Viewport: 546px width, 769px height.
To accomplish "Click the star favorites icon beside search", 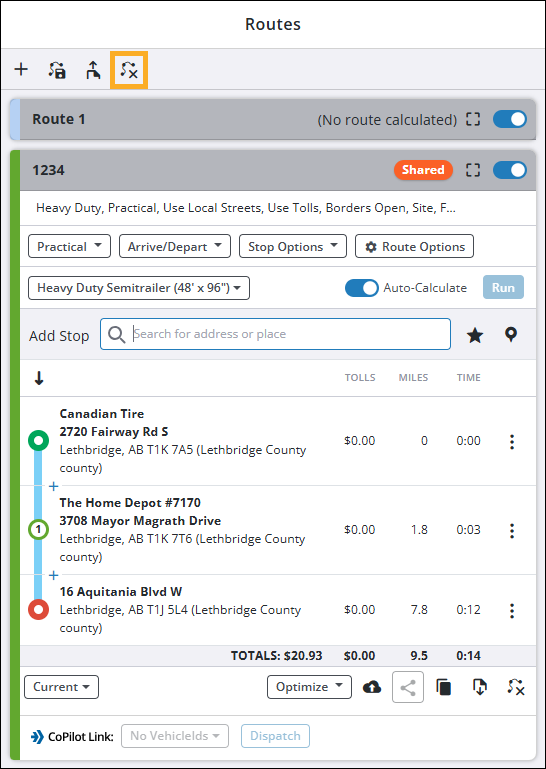I will 474,335.
